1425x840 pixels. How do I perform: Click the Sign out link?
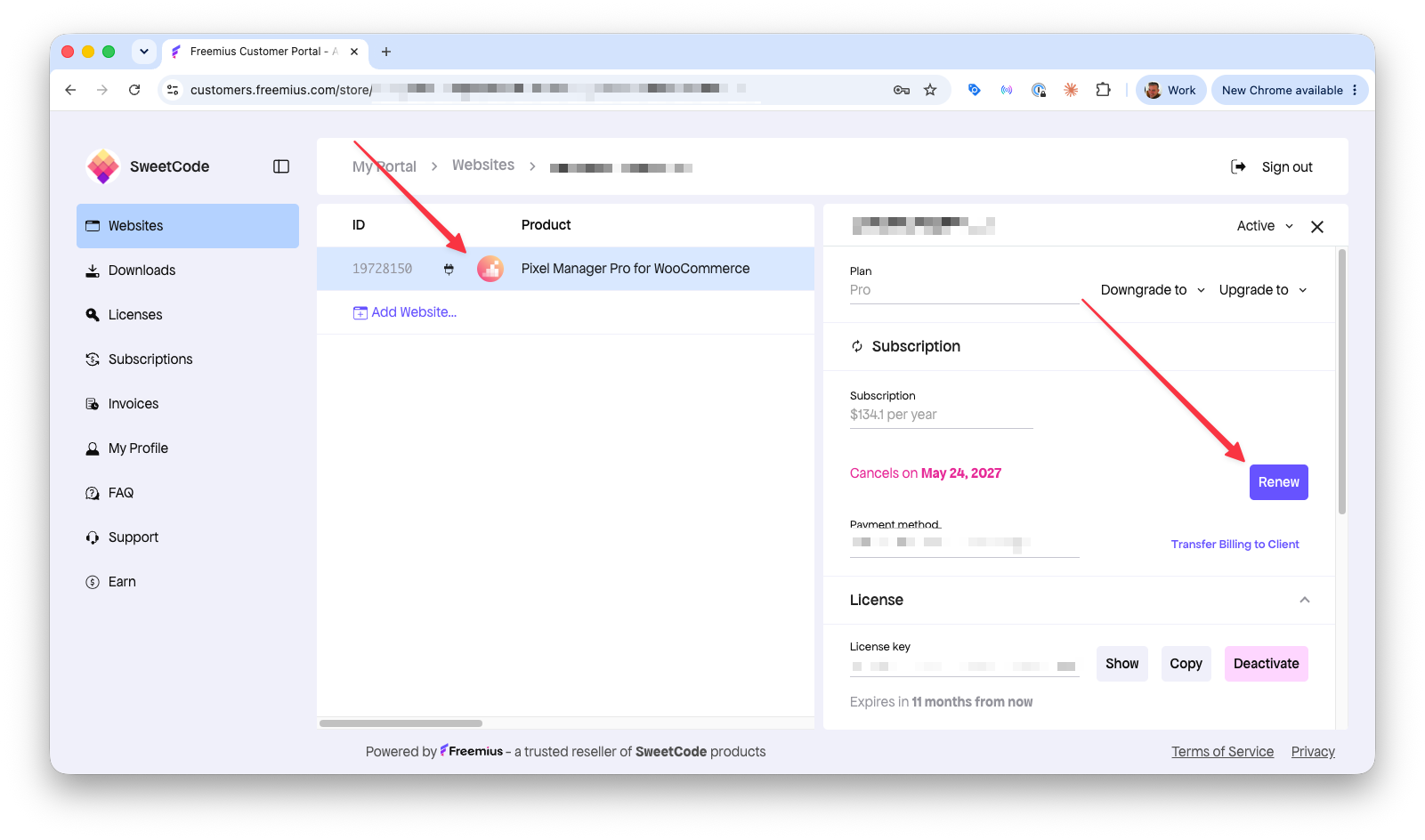(1287, 167)
